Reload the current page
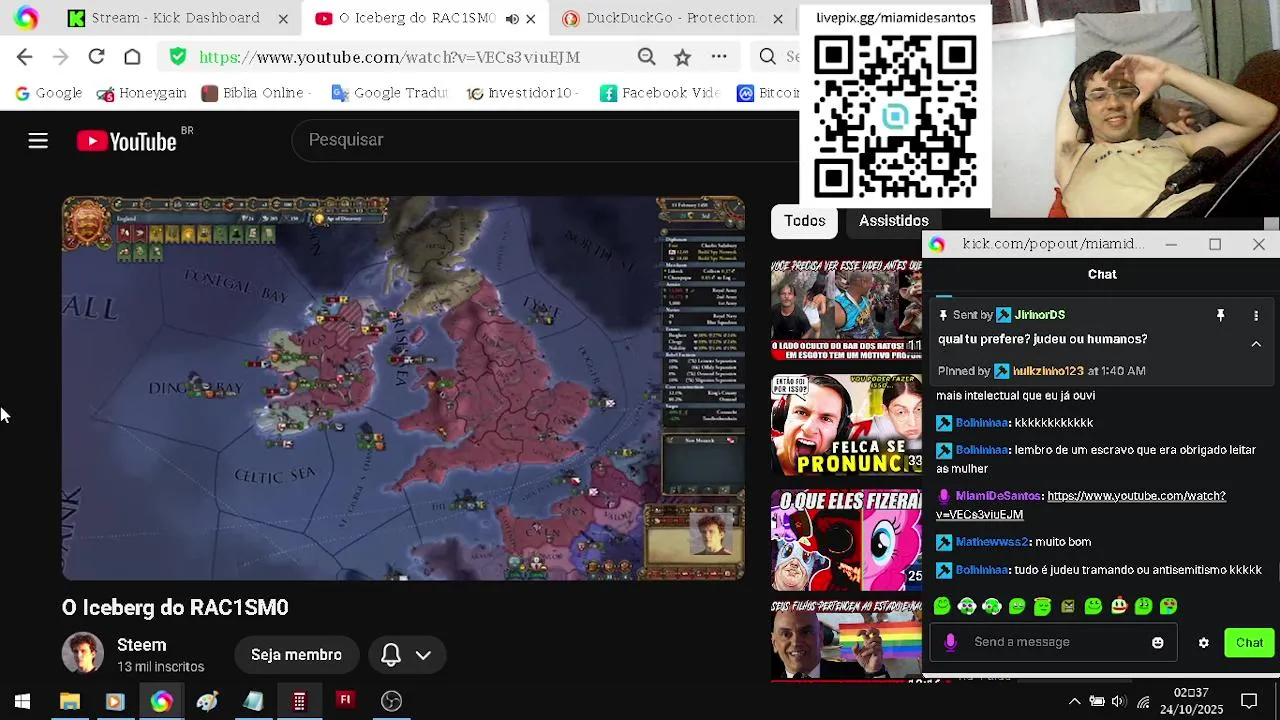The image size is (1280, 720). pyautogui.click(x=96, y=57)
